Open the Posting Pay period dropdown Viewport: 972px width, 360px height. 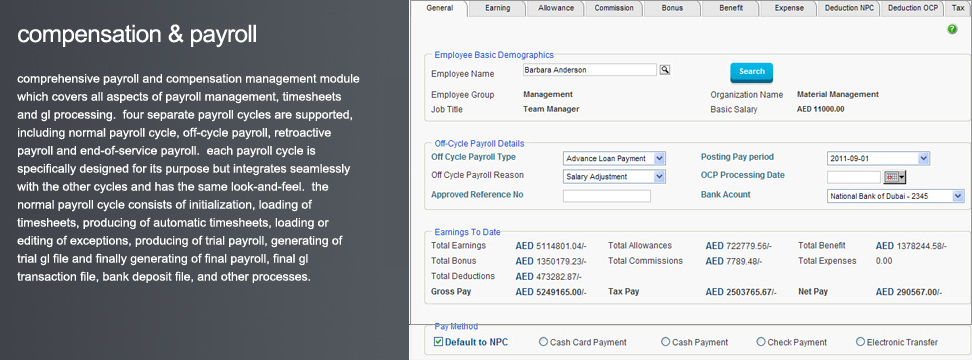click(878, 159)
